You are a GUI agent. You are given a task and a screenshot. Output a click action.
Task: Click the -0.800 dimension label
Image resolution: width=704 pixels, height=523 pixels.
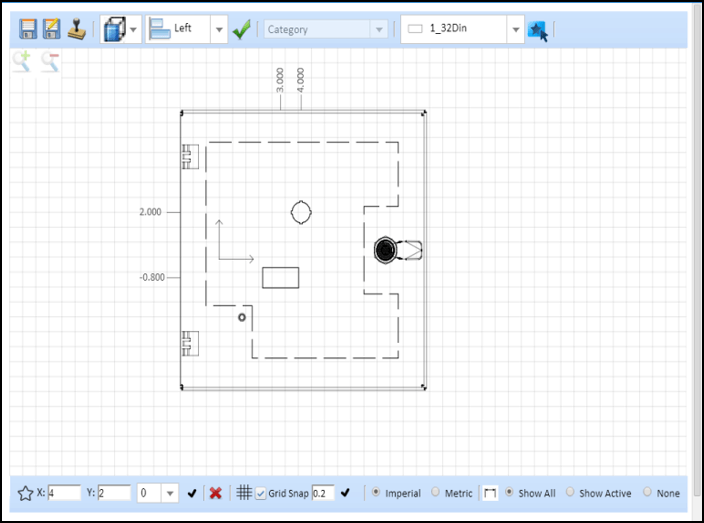pyautogui.click(x=152, y=277)
